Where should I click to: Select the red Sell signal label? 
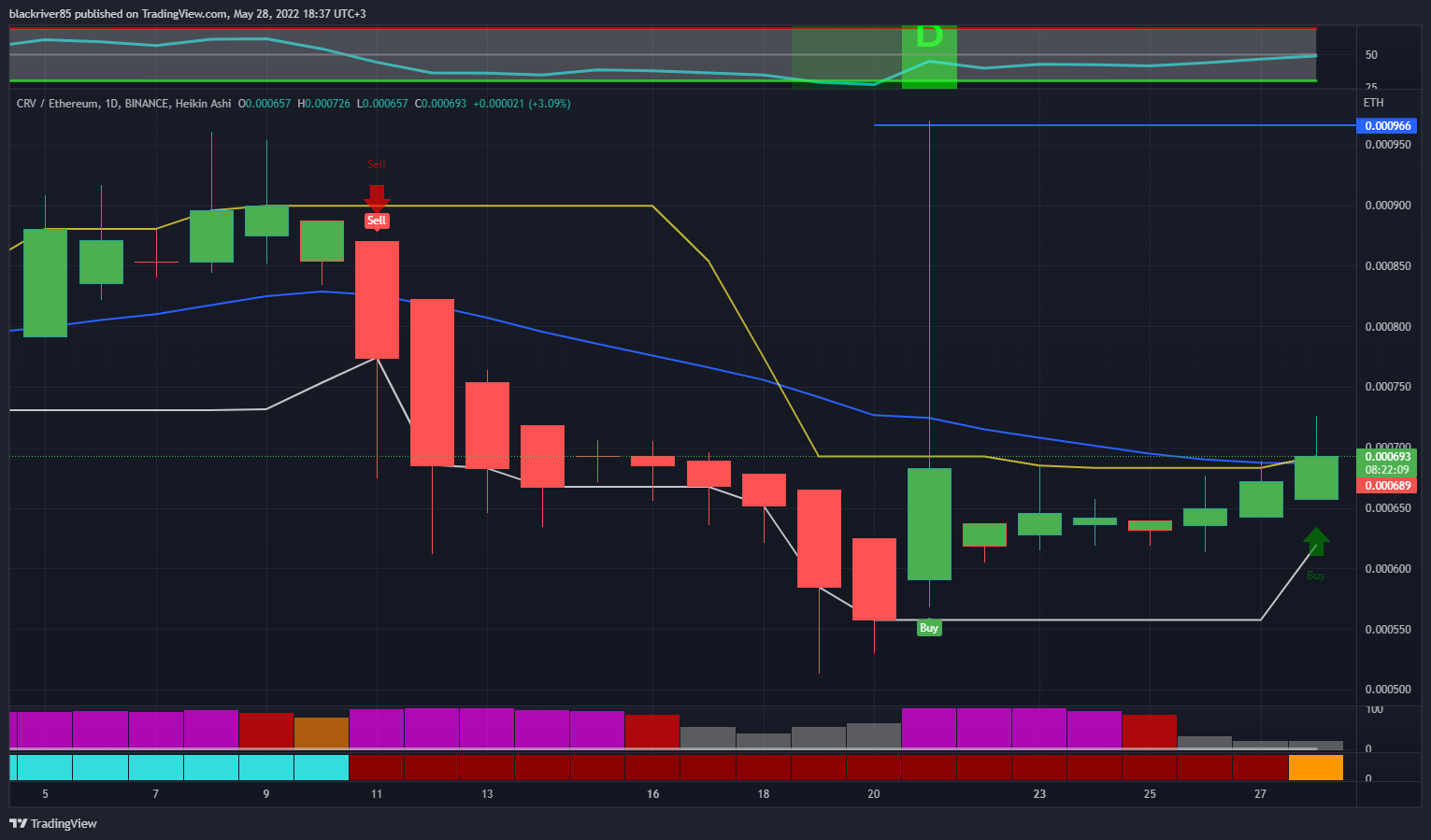(377, 221)
